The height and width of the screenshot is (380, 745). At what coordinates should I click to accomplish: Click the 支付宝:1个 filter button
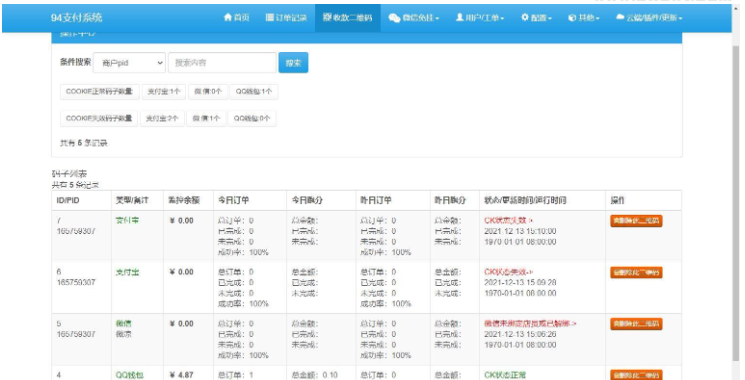(163, 91)
